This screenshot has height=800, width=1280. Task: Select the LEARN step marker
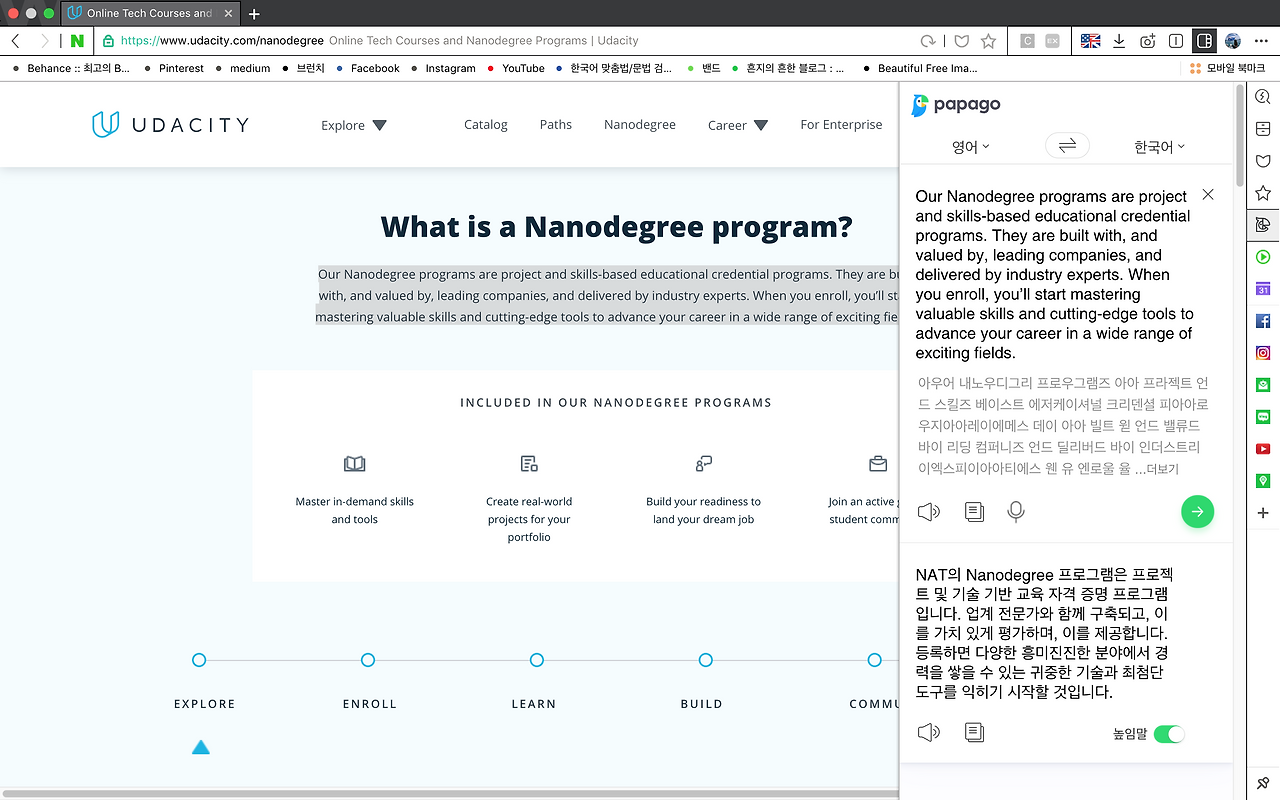537,660
